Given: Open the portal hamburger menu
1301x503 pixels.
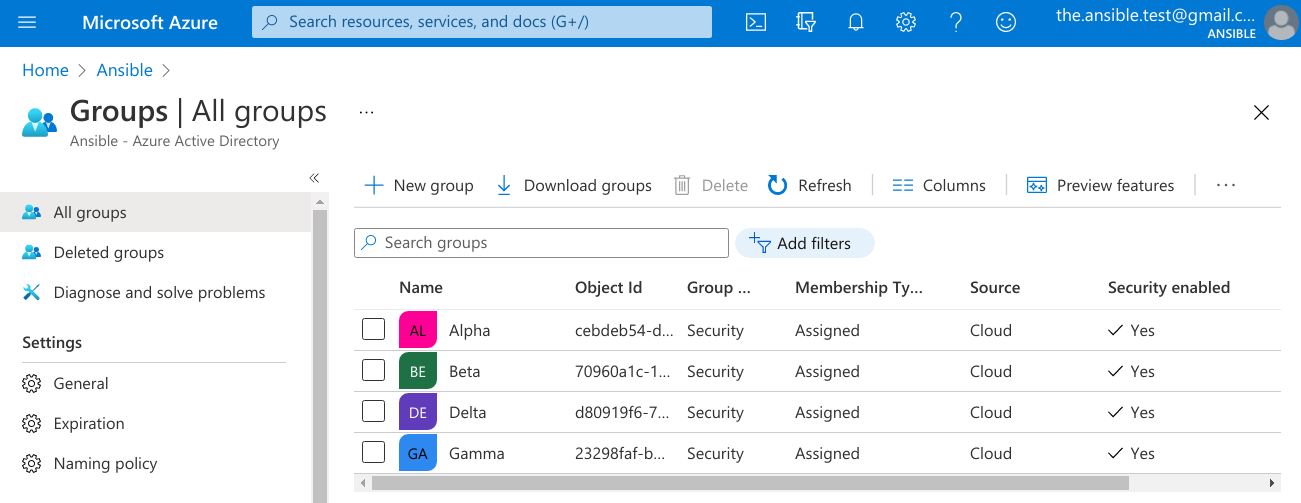Looking at the screenshot, I should tap(27, 22).
